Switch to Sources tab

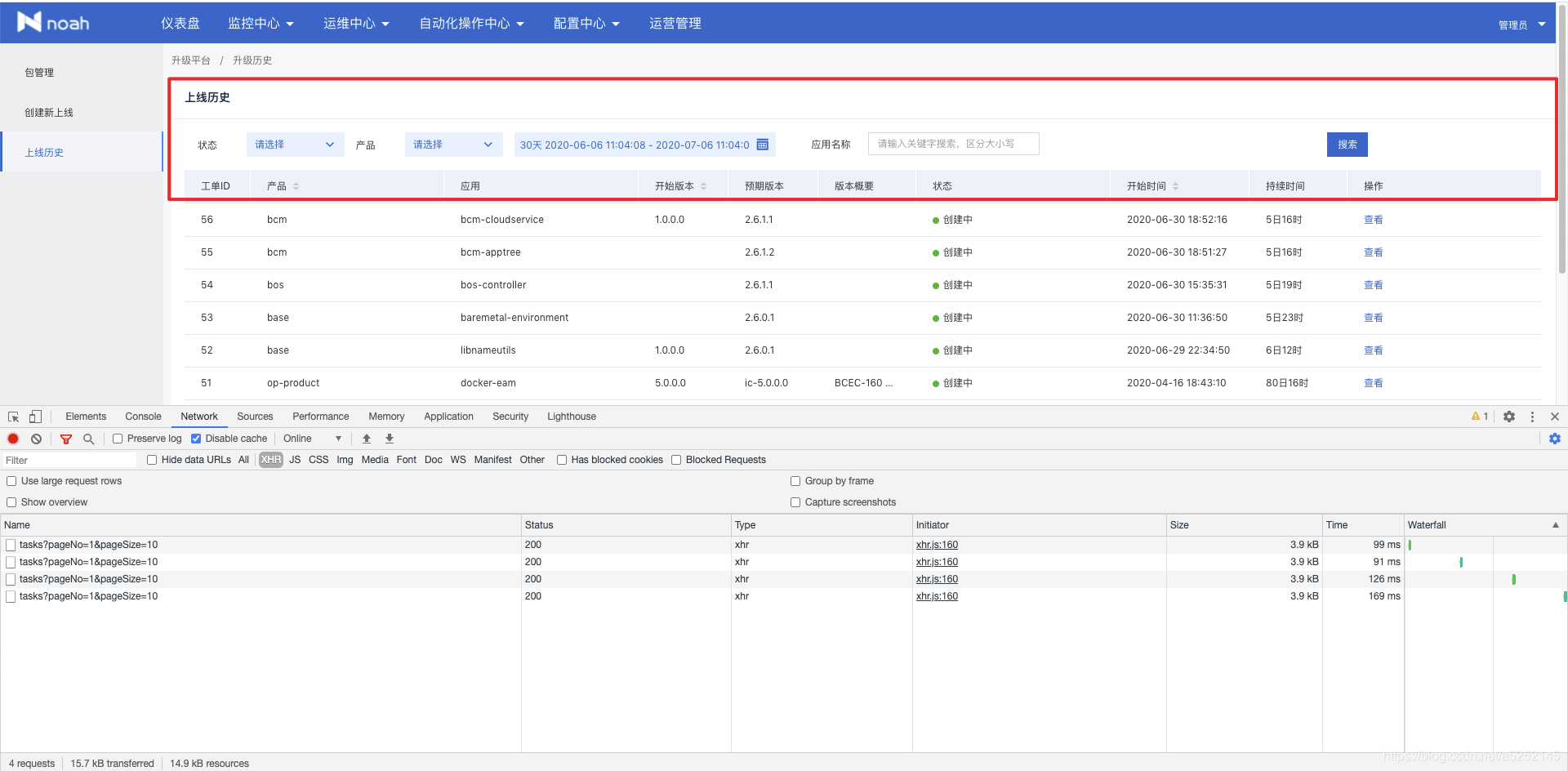click(255, 417)
